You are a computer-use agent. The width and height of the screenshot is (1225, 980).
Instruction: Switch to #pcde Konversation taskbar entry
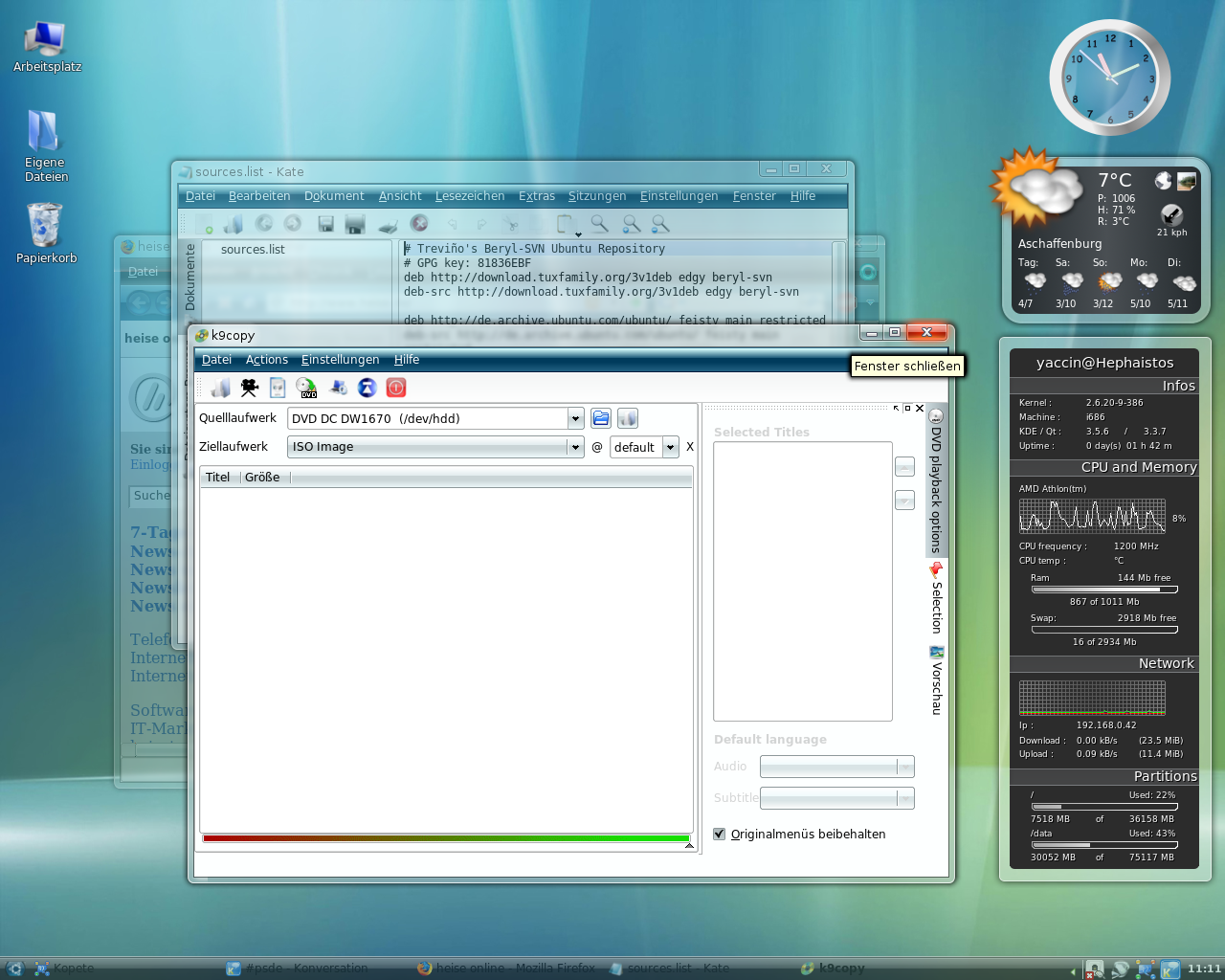[x=298, y=969]
